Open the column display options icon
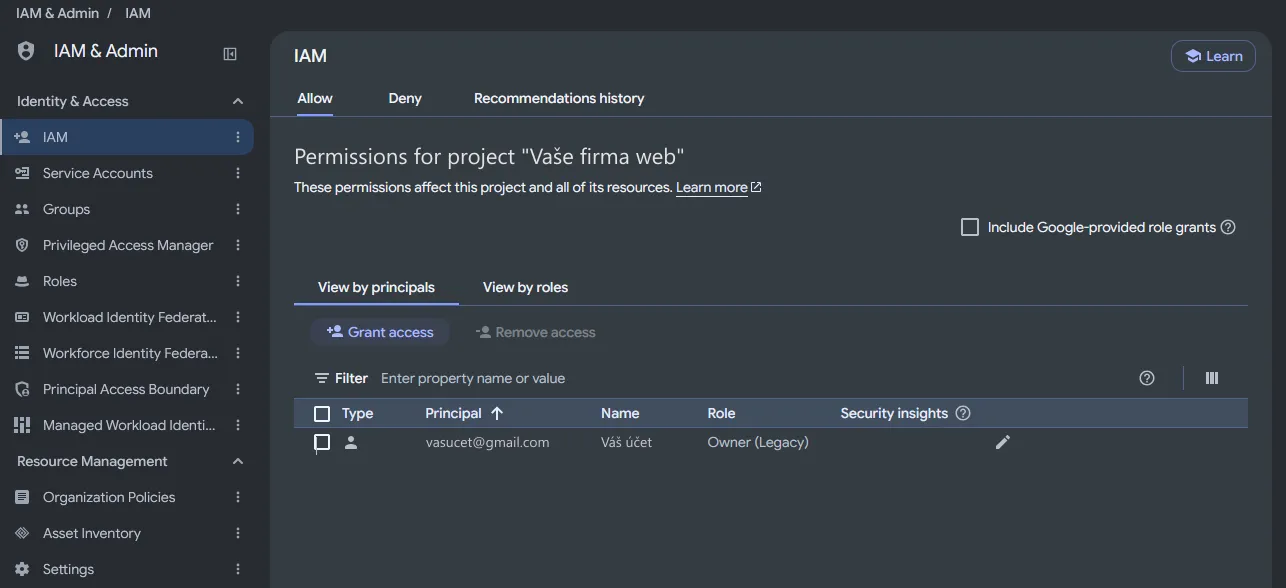 tap(1212, 378)
